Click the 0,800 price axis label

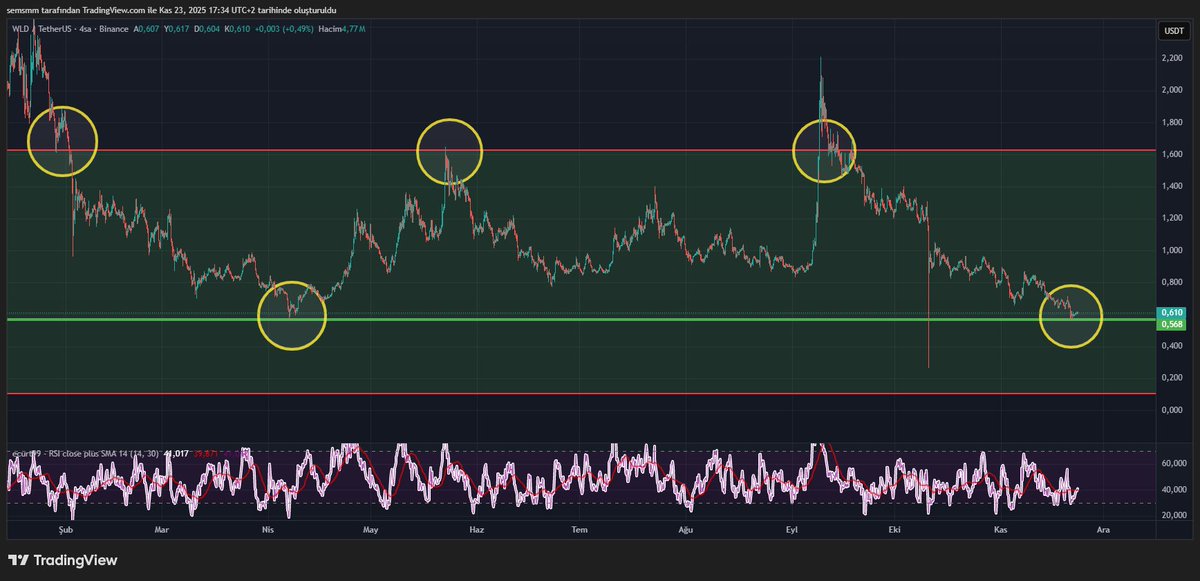[1172, 282]
